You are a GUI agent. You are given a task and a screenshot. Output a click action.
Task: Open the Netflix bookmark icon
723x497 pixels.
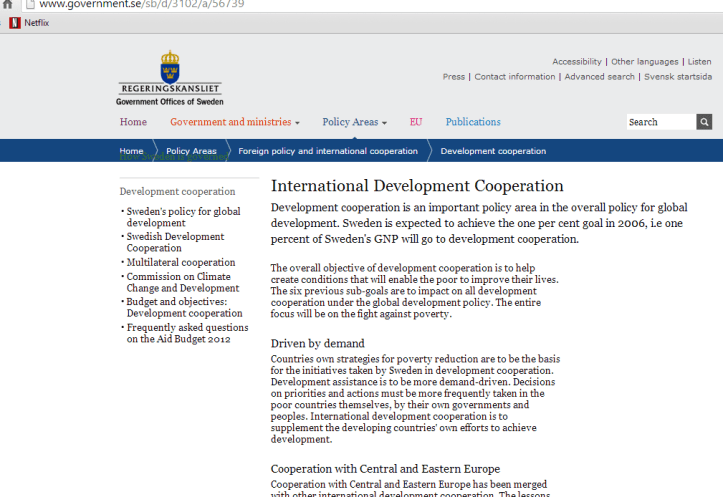[15, 23]
